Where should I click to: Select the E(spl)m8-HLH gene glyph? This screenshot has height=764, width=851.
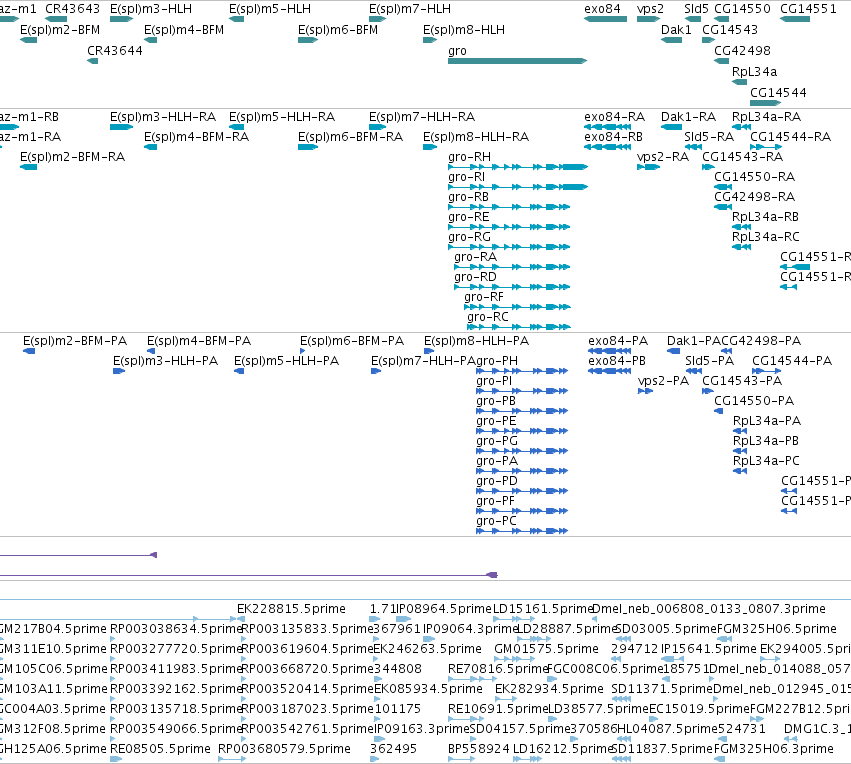(x=430, y=40)
